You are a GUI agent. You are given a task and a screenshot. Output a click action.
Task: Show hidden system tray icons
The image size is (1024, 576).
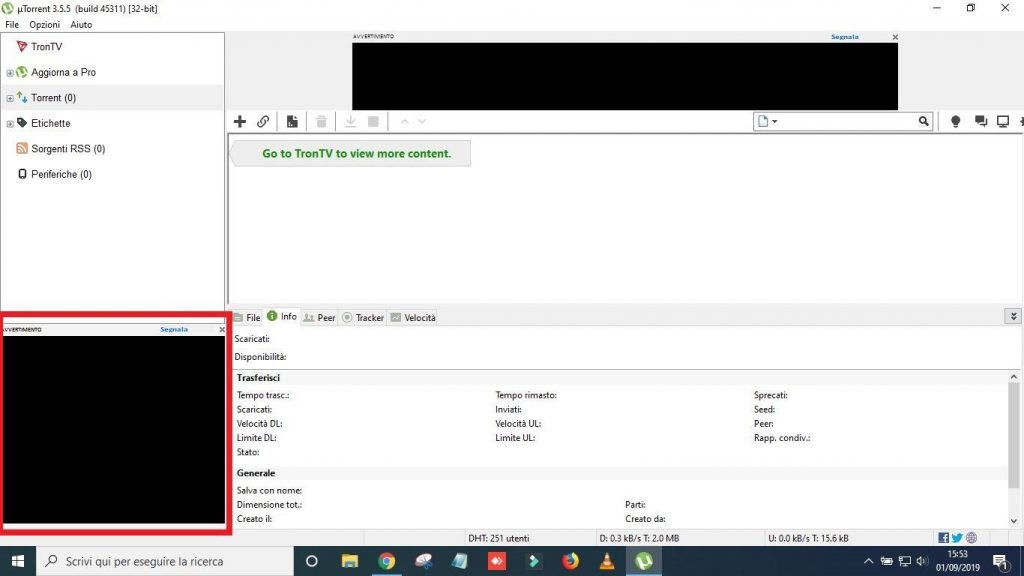click(868, 561)
